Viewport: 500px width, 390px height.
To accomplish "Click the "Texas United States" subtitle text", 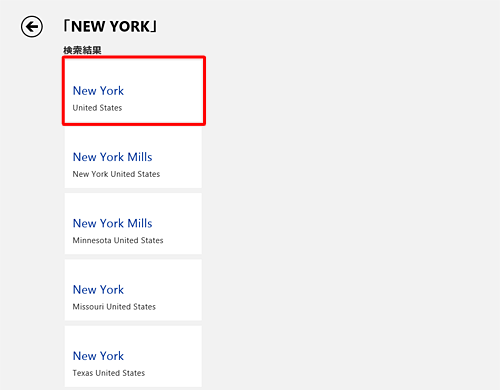I will point(109,373).
